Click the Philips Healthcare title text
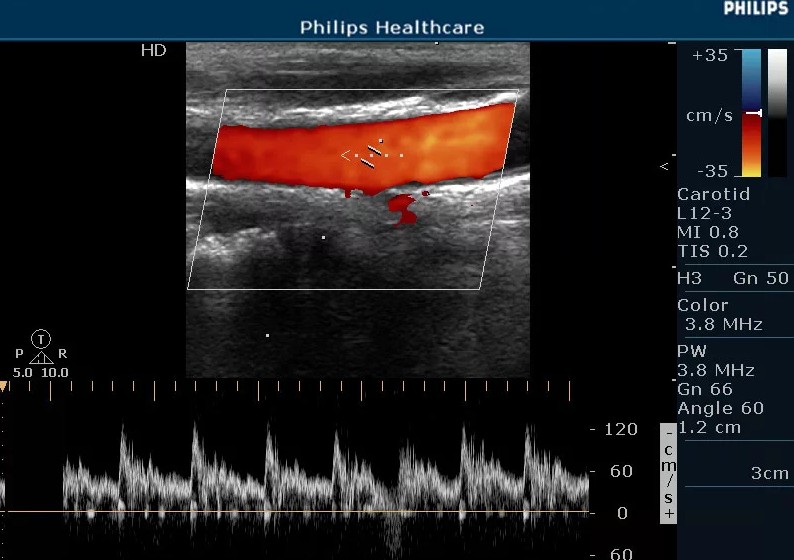The image size is (794, 560). click(392, 28)
